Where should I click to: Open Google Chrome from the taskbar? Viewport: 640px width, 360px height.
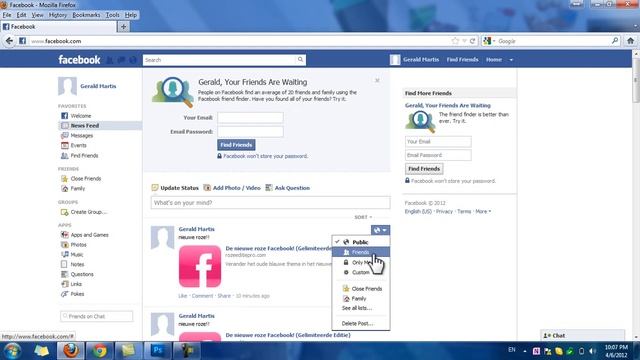click(x=100, y=351)
